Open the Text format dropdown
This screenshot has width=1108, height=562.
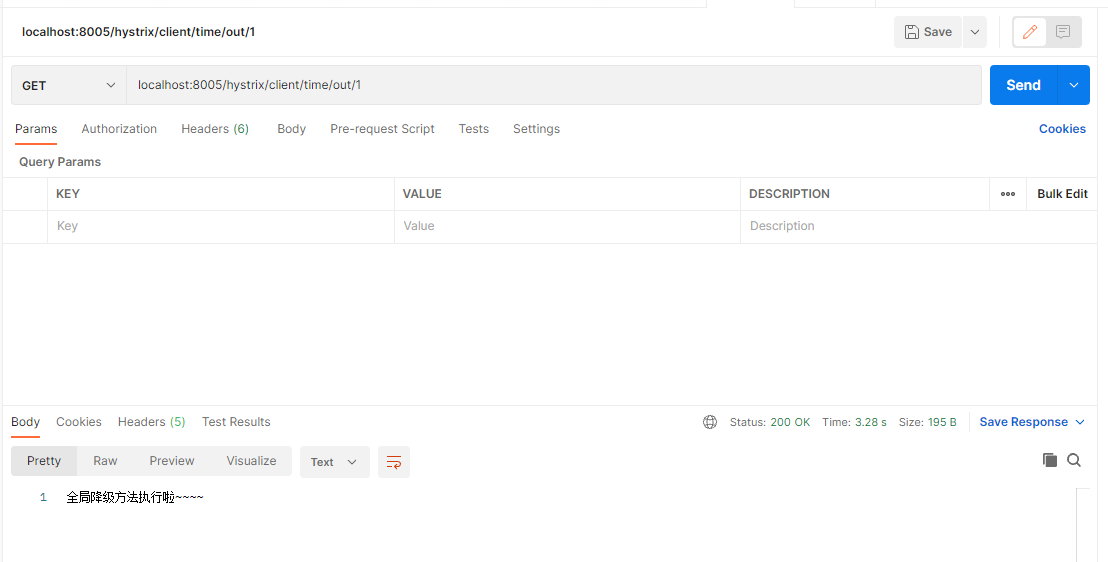334,462
